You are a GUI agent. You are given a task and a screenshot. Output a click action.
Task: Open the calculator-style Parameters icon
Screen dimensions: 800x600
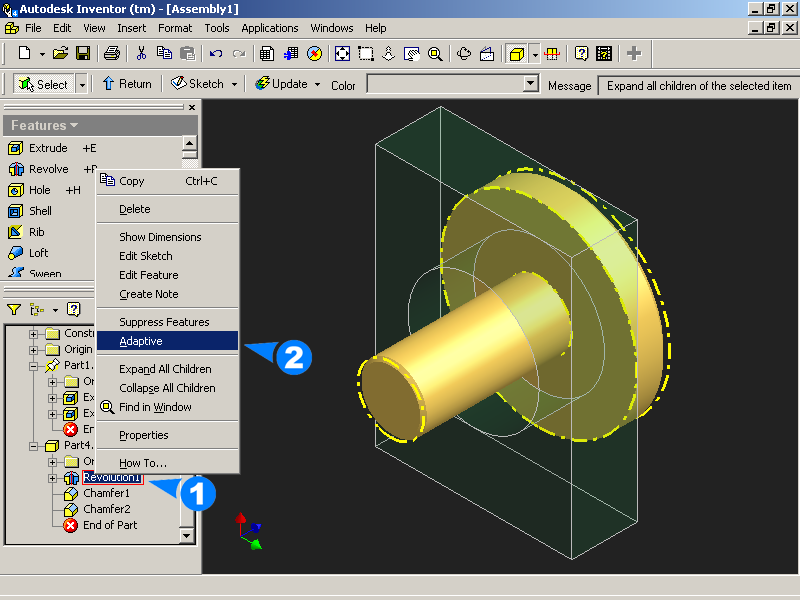tap(266, 53)
